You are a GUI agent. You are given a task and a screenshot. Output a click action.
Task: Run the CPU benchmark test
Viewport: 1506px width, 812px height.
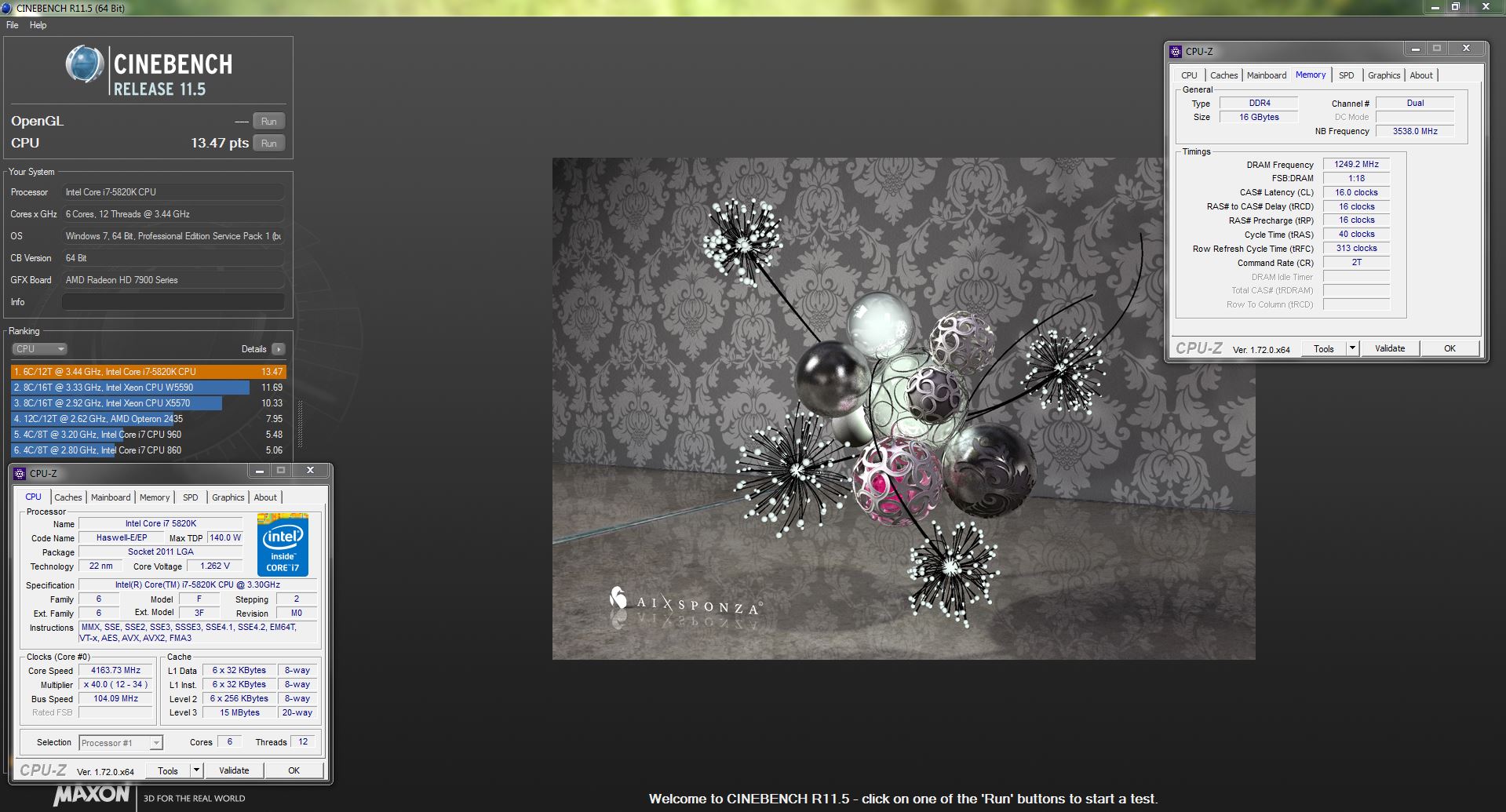click(268, 144)
